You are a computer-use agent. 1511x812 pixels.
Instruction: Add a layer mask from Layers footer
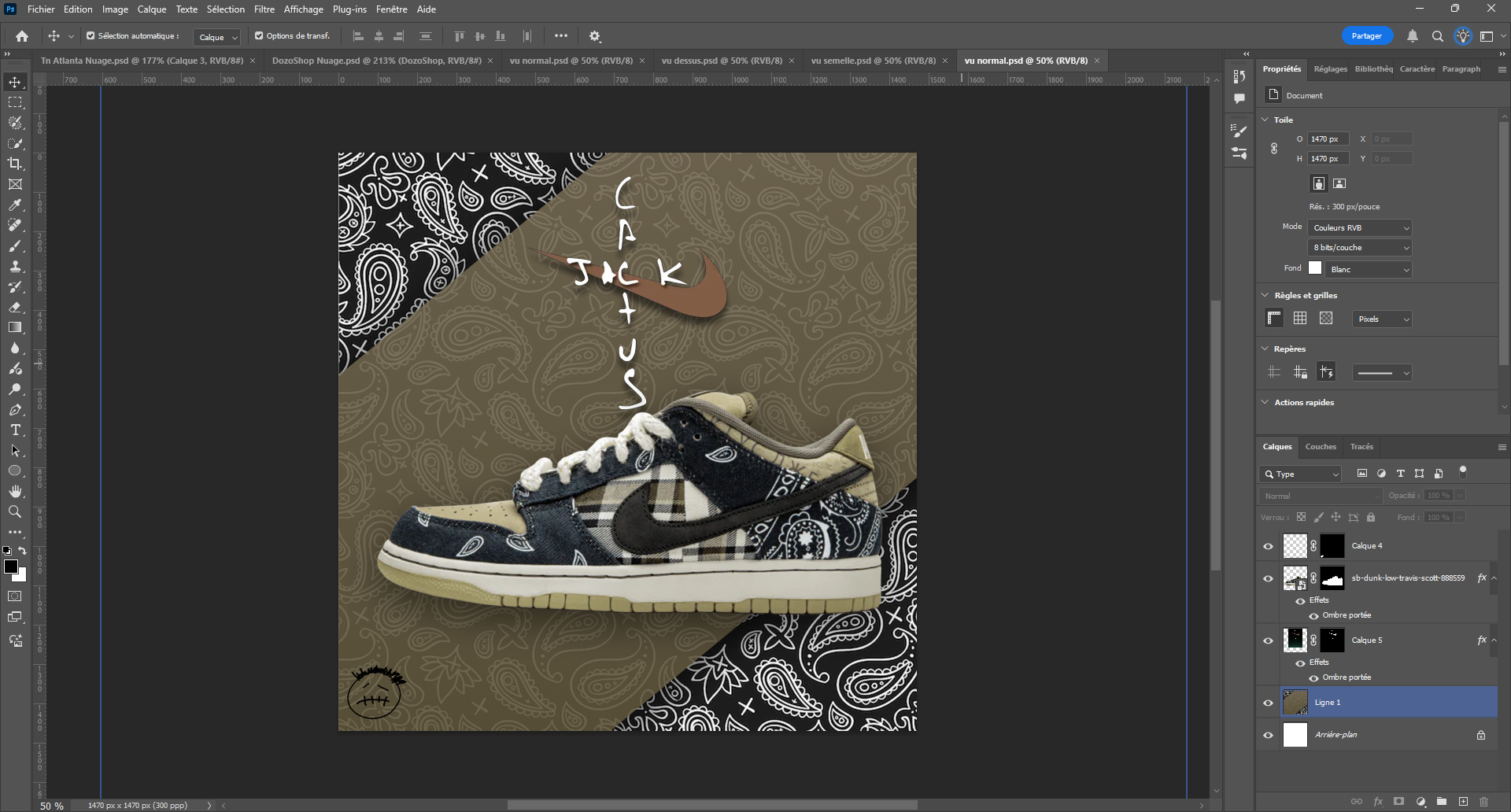(1398, 802)
